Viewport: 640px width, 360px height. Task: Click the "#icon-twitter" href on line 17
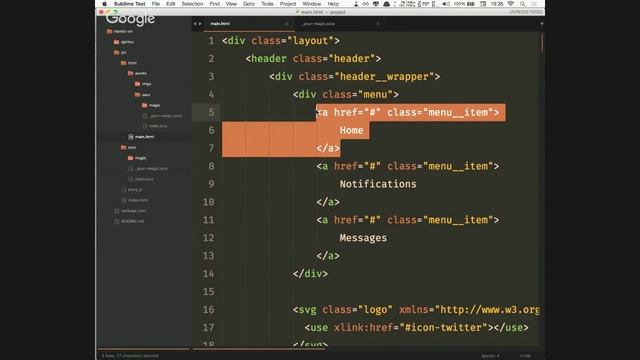pos(444,328)
